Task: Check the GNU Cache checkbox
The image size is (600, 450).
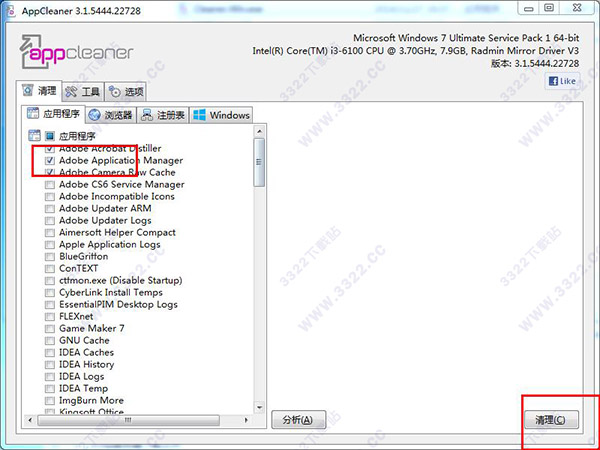Action: (50, 341)
